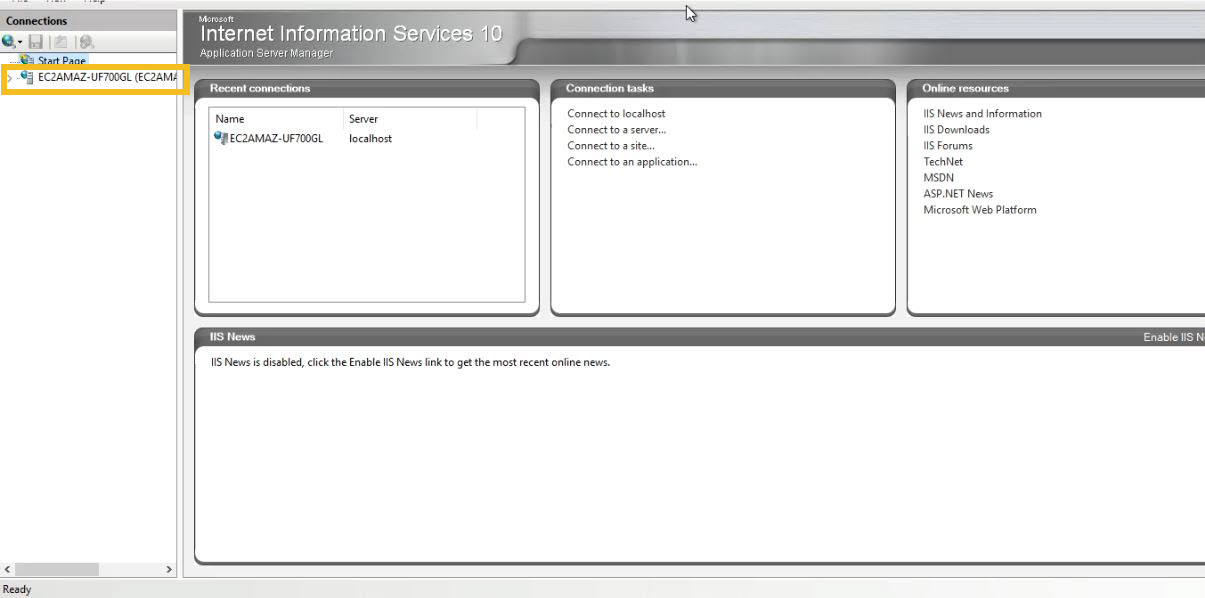The width and height of the screenshot is (1205, 598).
Task: Click the Create New Connection globe icon
Action: 8,41
